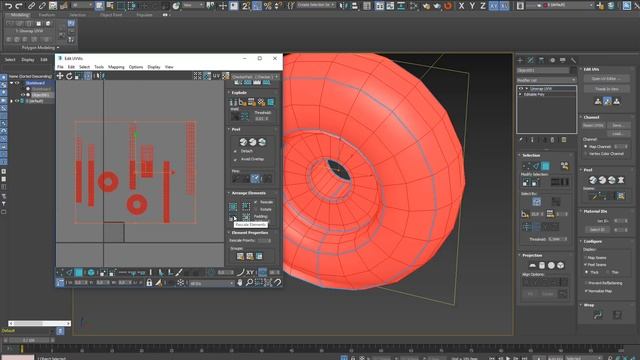The width and height of the screenshot is (640, 360).
Task: Switch to the Modeling ribbon tab
Action: [20, 15]
